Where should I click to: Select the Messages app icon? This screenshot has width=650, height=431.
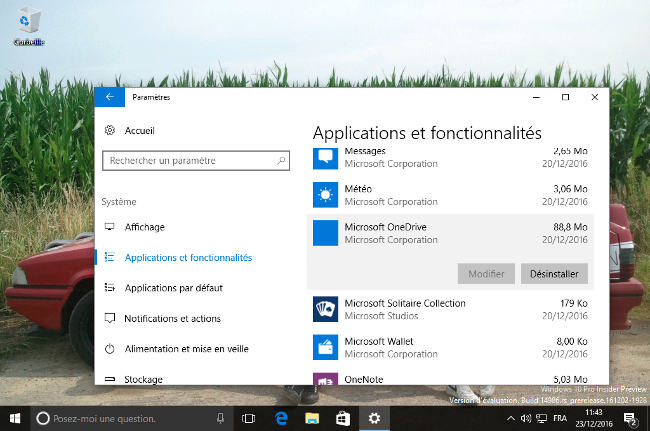point(325,159)
